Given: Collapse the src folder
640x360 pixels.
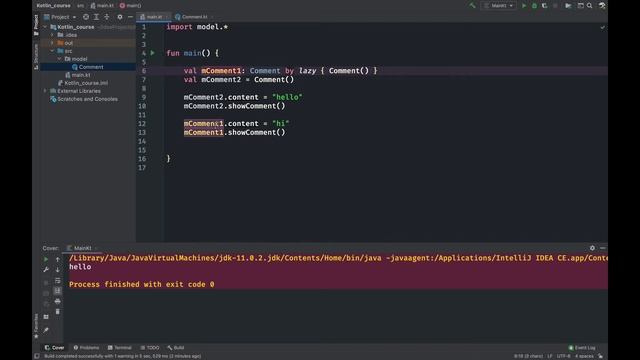Looking at the screenshot, I should (52, 51).
